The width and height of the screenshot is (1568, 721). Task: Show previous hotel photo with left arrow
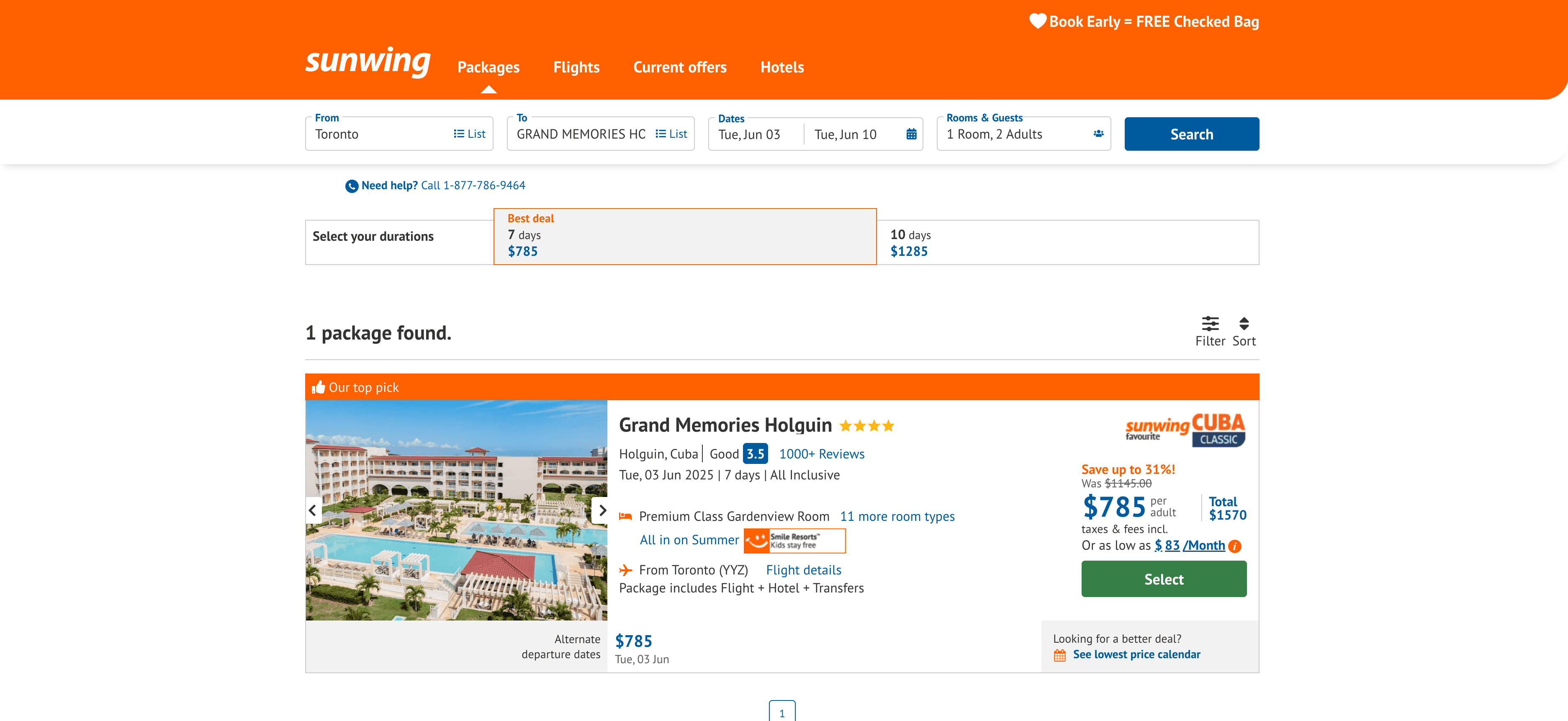pyautogui.click(x=312, y=510)
